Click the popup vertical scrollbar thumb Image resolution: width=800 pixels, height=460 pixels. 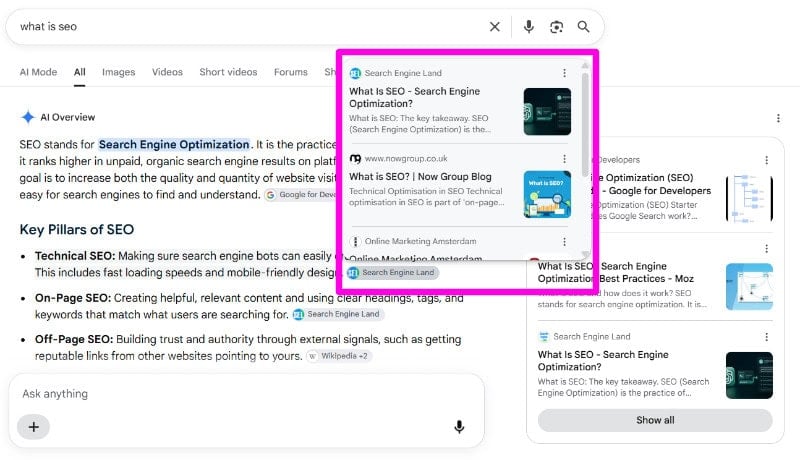[x=585, y=125]
